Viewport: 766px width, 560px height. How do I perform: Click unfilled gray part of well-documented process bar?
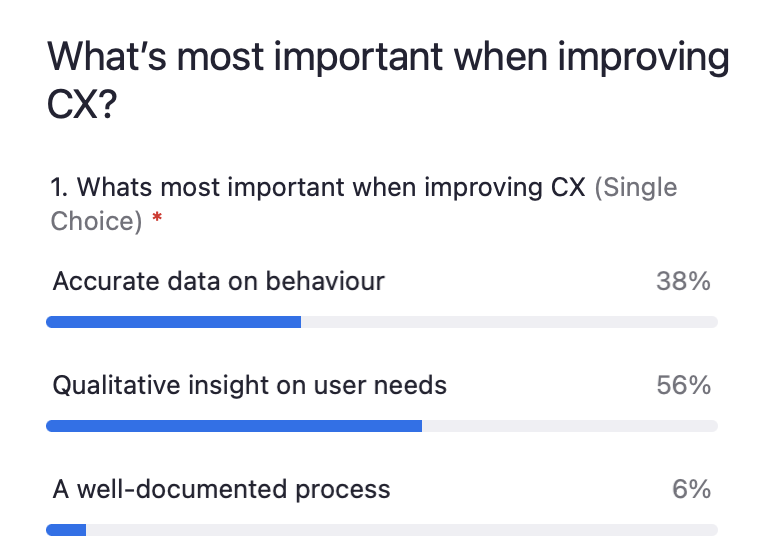coord(402,530)
